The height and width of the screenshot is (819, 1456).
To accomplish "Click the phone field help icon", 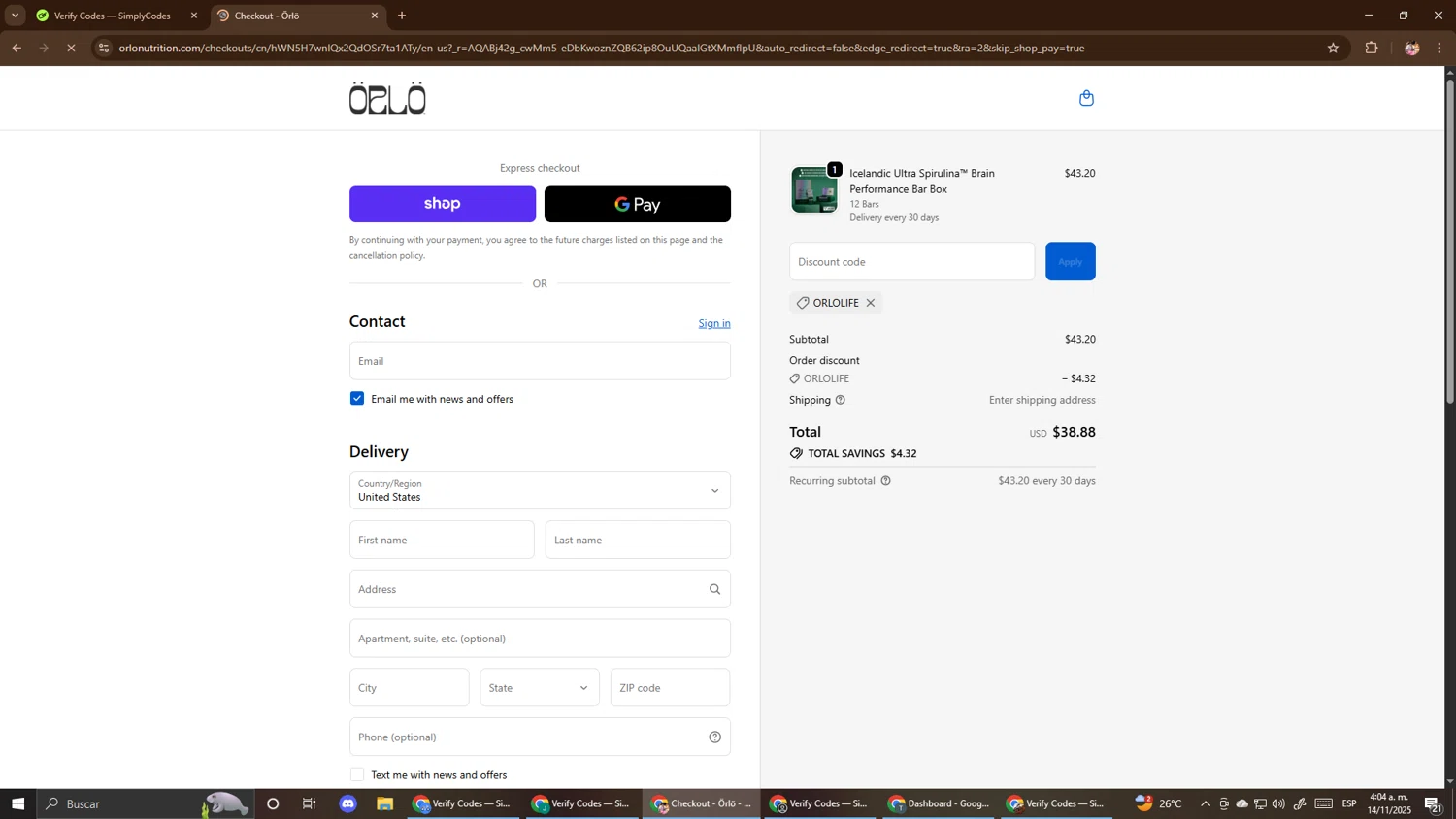I will coord(715,737).
